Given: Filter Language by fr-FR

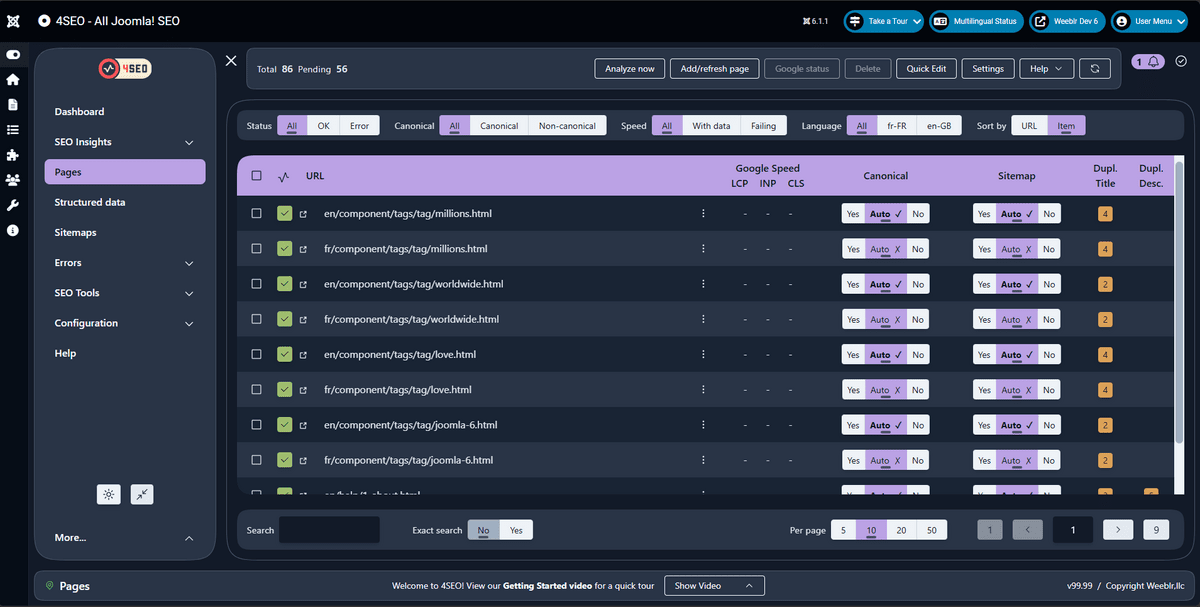Looking at the screenshot, I should coord(897,126).
